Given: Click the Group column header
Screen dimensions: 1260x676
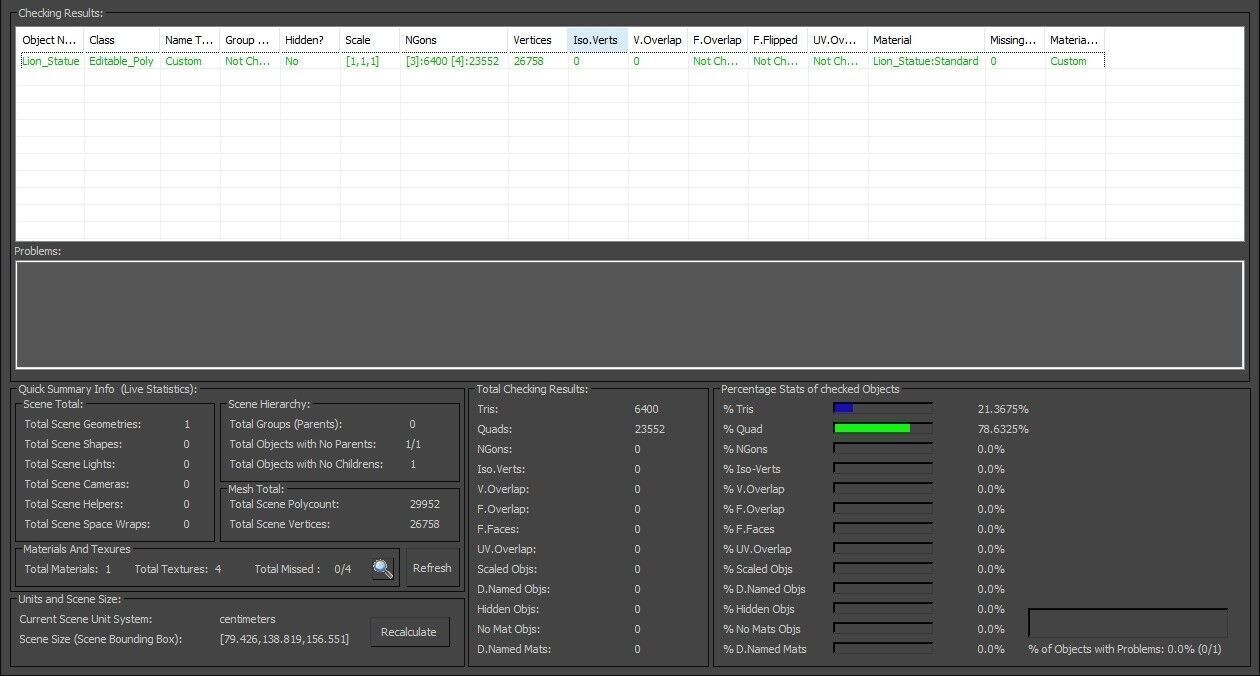Looking at the screenshot, I should (250, 40).
